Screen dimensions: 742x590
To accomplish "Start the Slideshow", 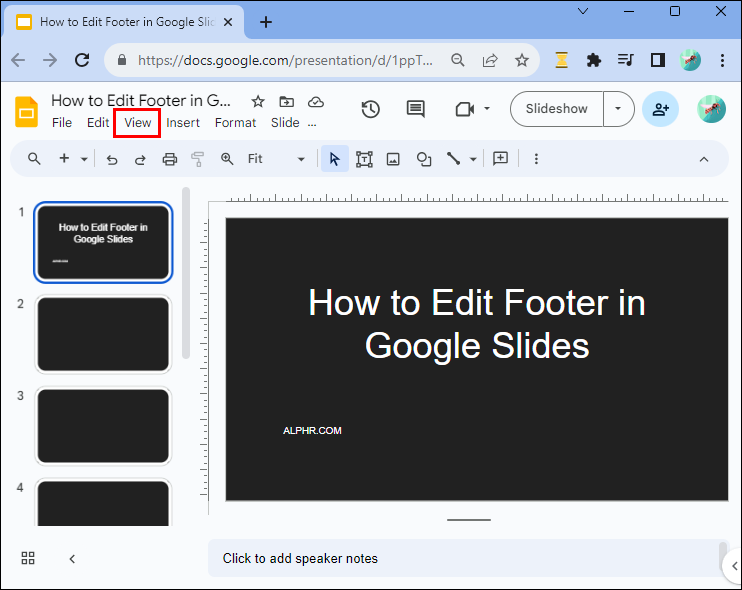I will 557,109.
